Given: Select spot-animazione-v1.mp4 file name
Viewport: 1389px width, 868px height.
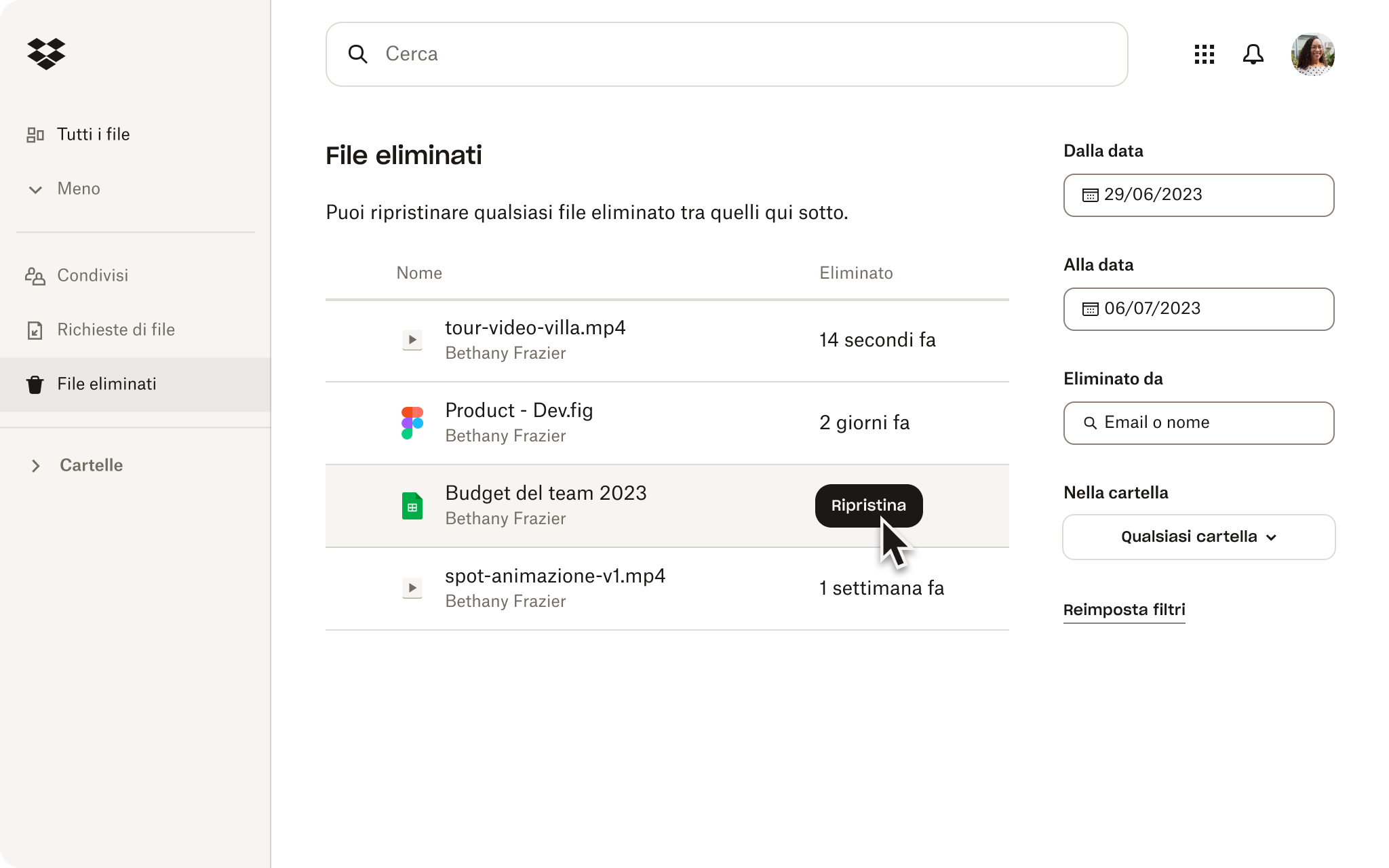Looking at the screenshot, I should tap(555, 576).
